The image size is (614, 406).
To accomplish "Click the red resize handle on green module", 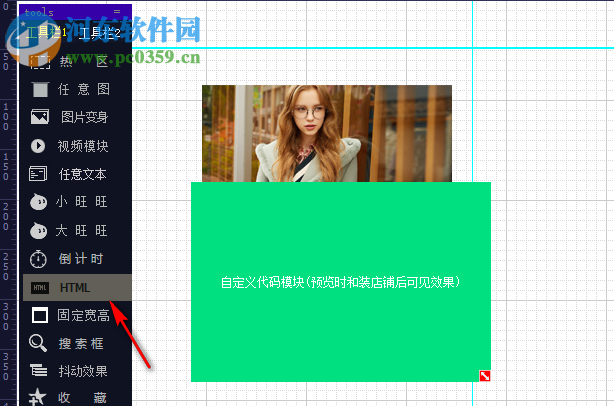I will [x=485, y=376].
